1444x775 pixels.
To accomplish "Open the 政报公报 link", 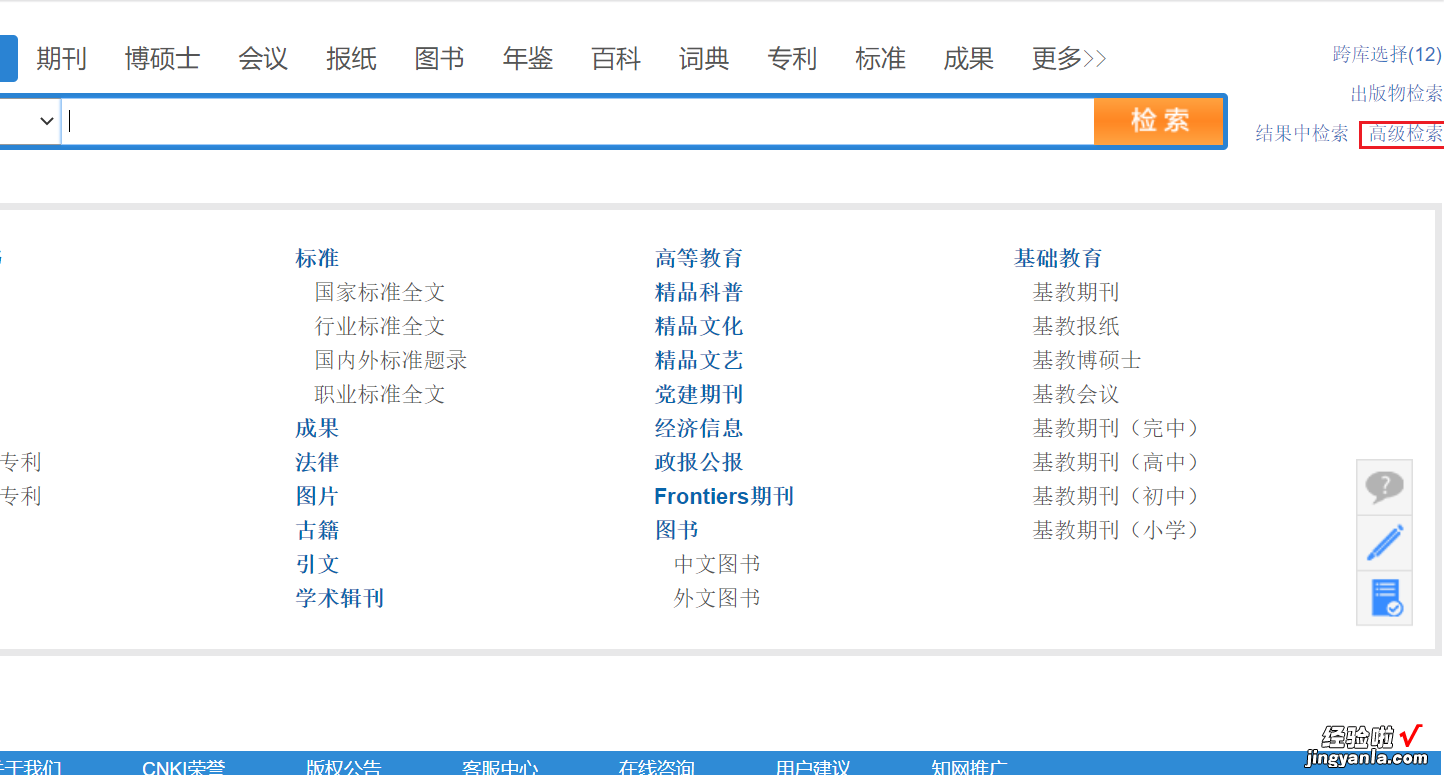I will coord(699,462).
